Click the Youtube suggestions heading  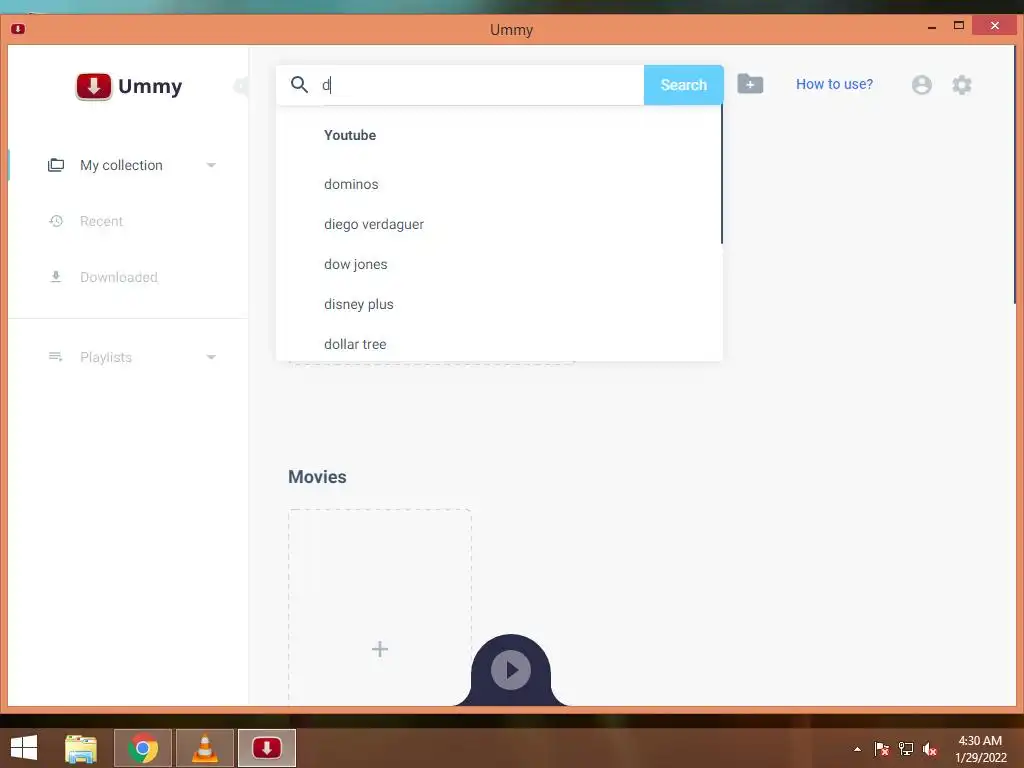point(350,135)
